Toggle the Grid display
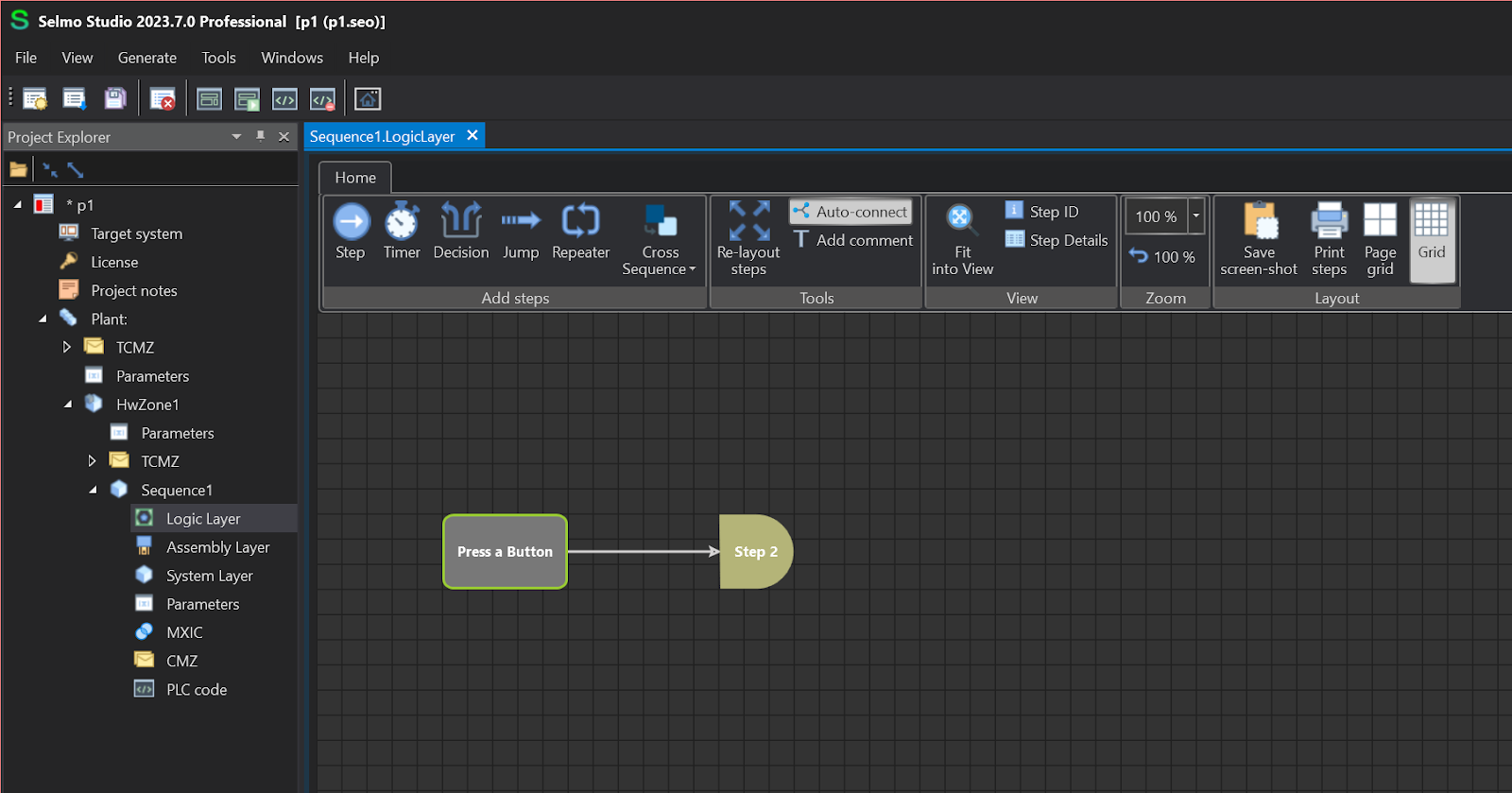This screenshot has height=793, width=1512. click(x=1432, y=240)
